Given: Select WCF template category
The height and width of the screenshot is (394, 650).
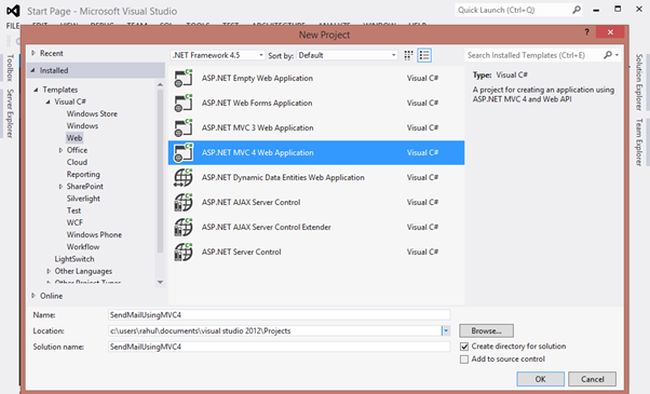Looking at the screenshot, I should 75,223.
